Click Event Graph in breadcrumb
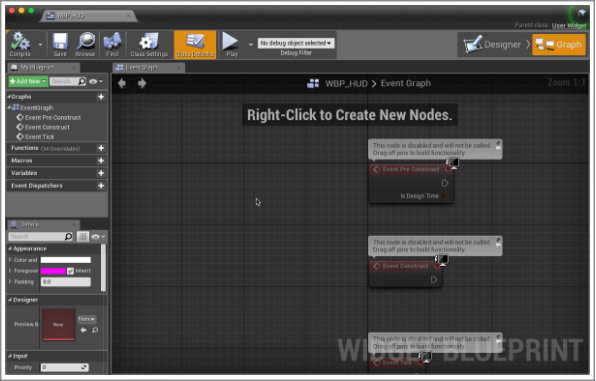 [x=406, y=83]
